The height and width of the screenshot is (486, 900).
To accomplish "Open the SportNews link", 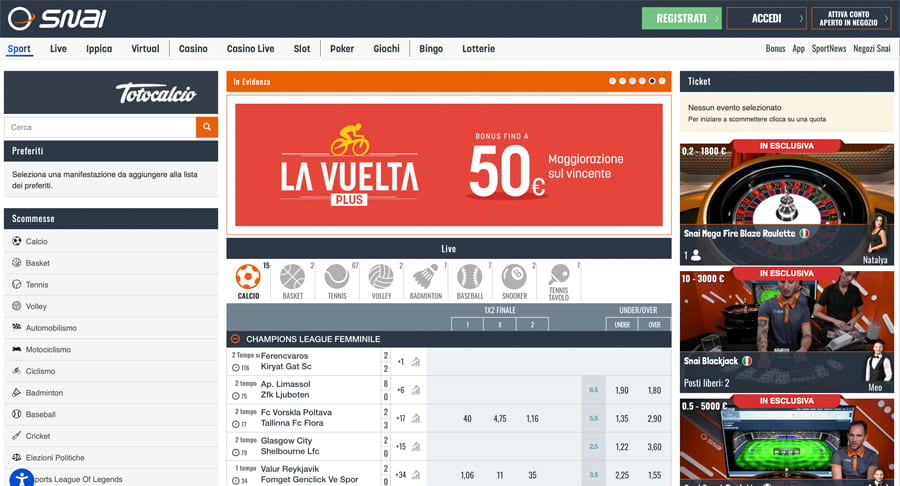I will pos(829,49).
